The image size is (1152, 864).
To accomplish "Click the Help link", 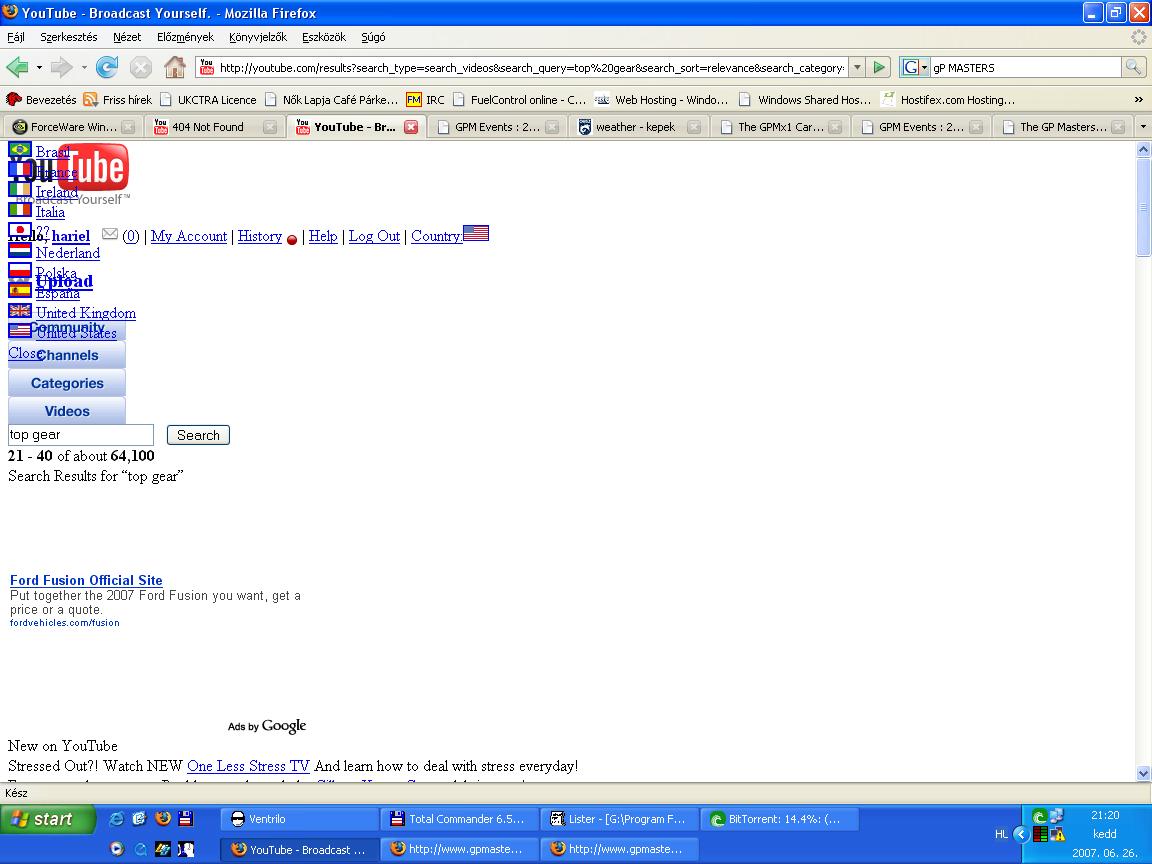I will point(323,236).
